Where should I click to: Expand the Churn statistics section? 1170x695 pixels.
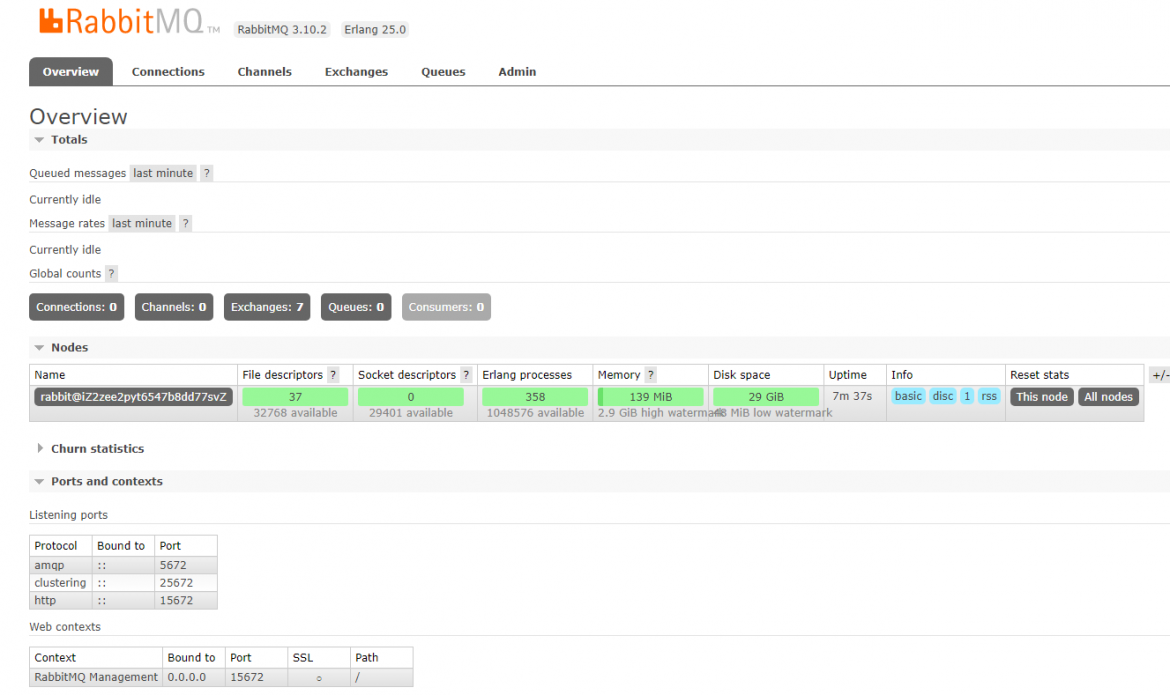point(90,449)
